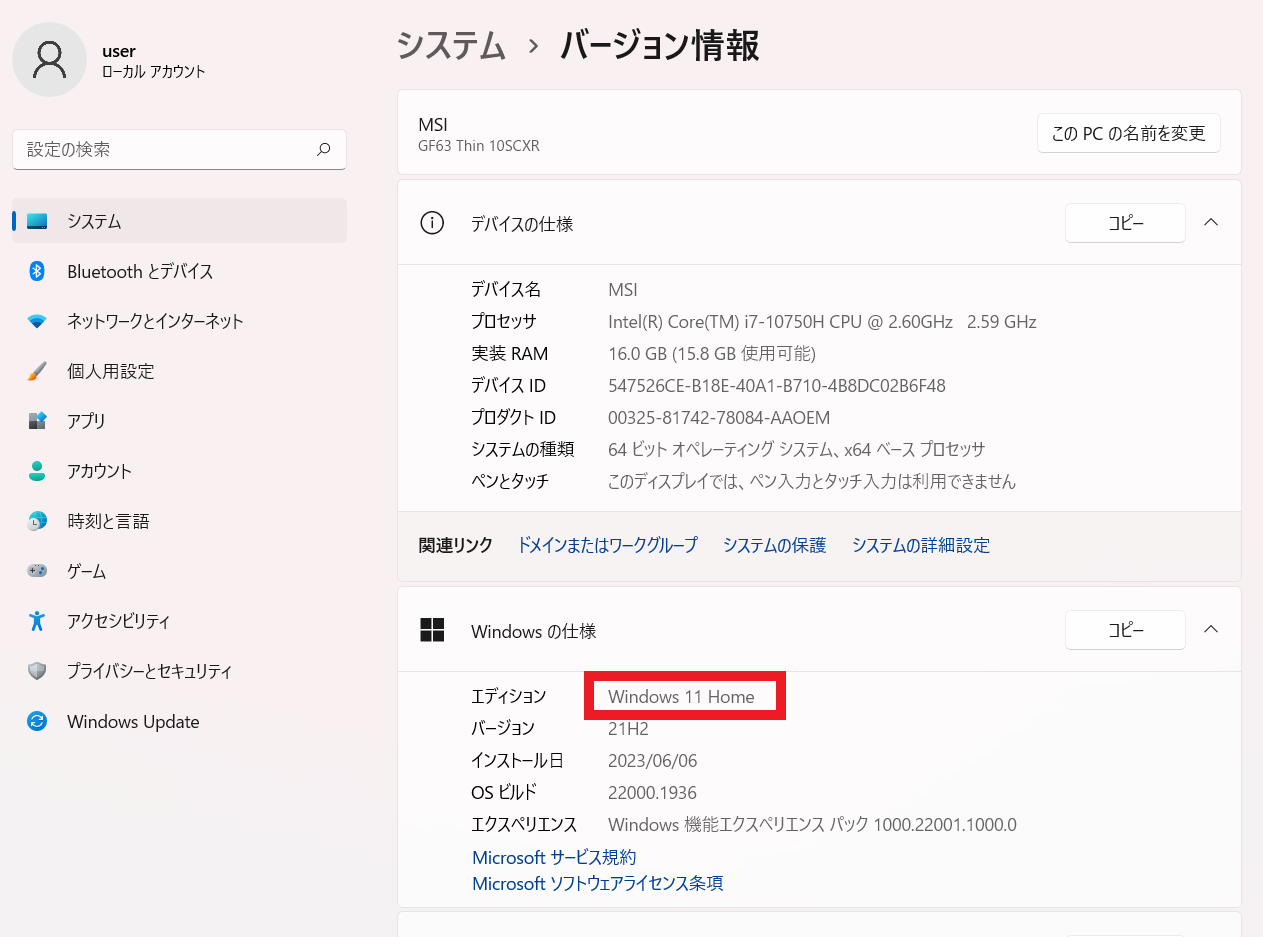Collapse the Windows の仕様 section chevron

click(x=1210, y=630)
